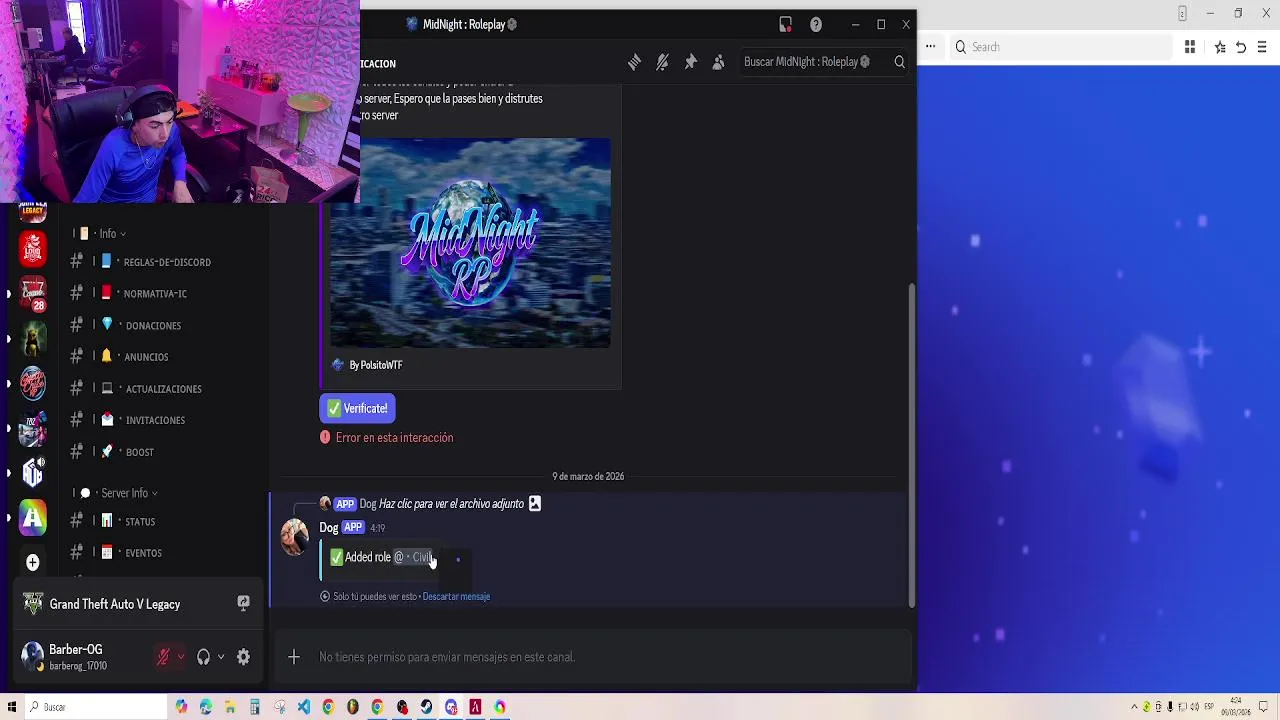Open the neon circle logo server icon
This screenshot has height=720, width=1280.
coord(33,384)
